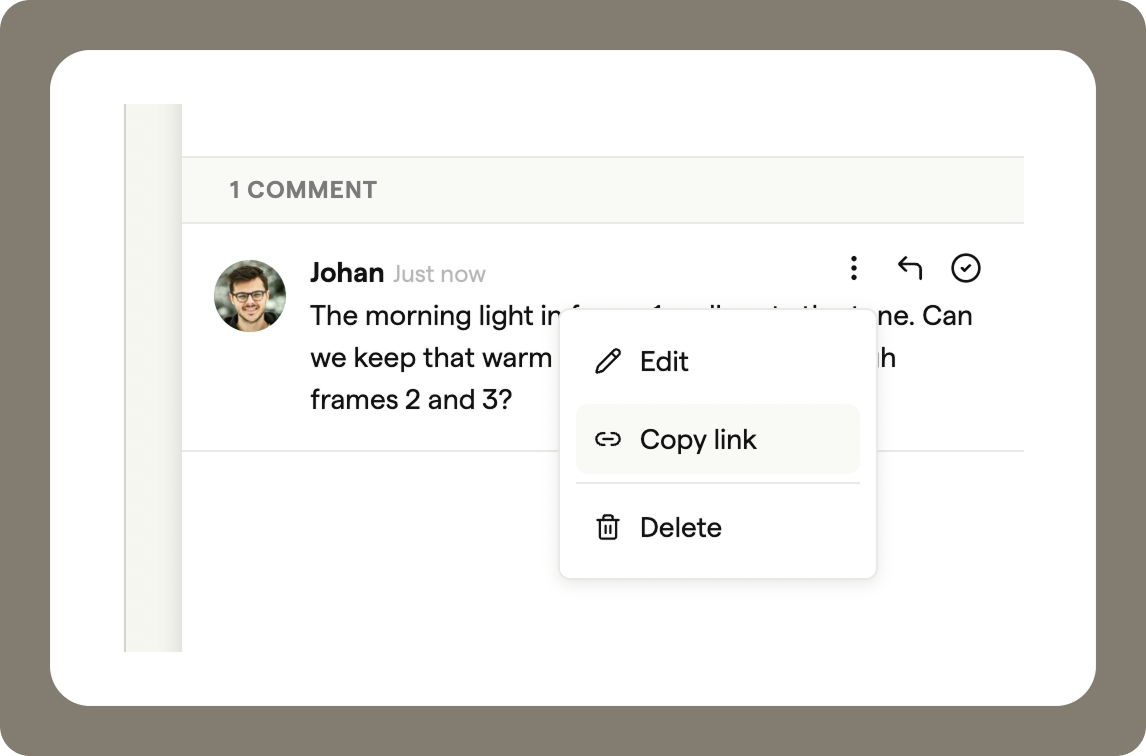1146x756 pixels.
Task: Click the empty space right of "1 COMMENT"
Action: 700,190
